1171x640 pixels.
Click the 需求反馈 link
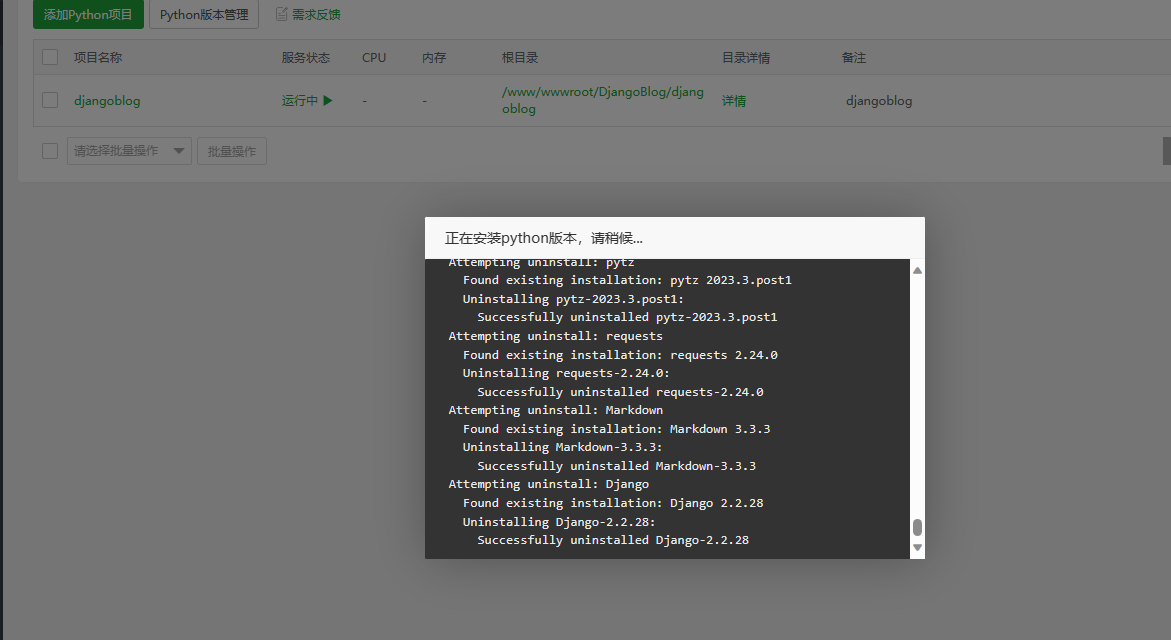point(316,14)
